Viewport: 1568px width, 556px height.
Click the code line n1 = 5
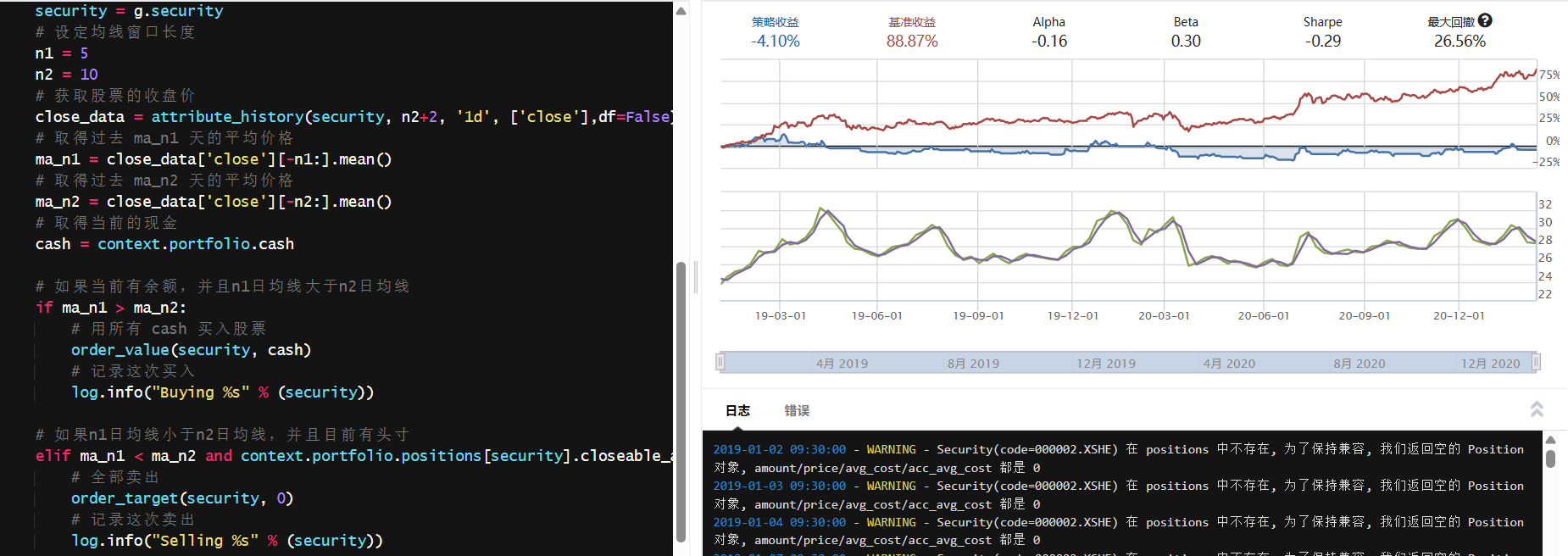(x=62, y=53)
